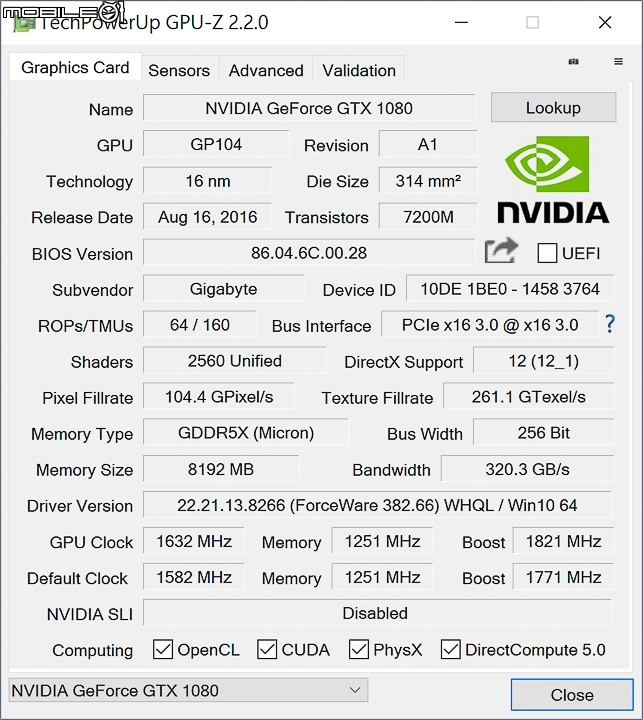Click the GPU-Z app icon in title bar
Viewport: 643px width, 720px height.
coord(24,23)
